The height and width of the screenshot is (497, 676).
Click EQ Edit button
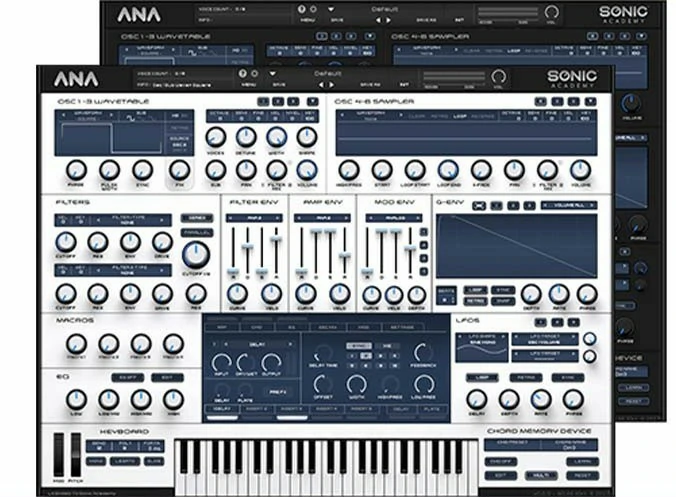pyautogui.click(x=167, y=378)
